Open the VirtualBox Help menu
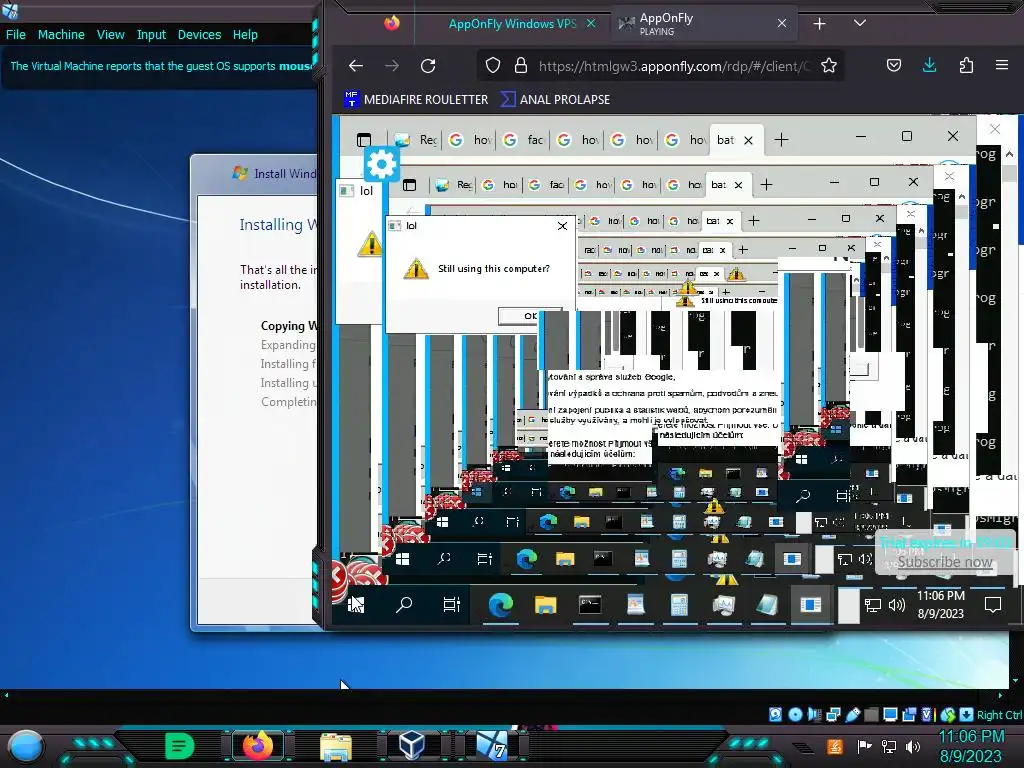The width and height of the screenshot is (1024, 768). [x=245, y=35]
